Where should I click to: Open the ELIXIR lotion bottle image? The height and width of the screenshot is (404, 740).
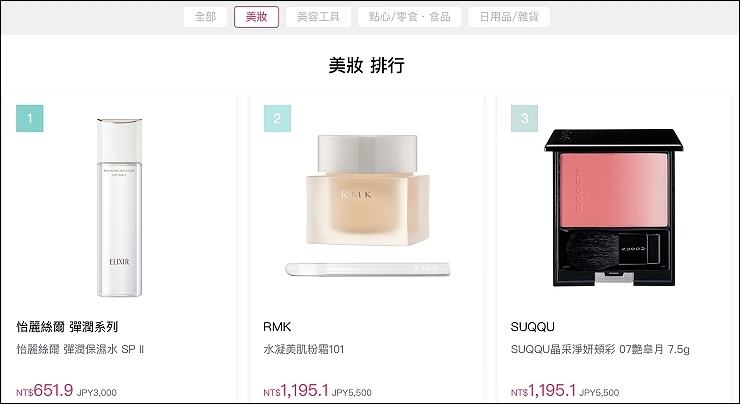coord(119,208)
